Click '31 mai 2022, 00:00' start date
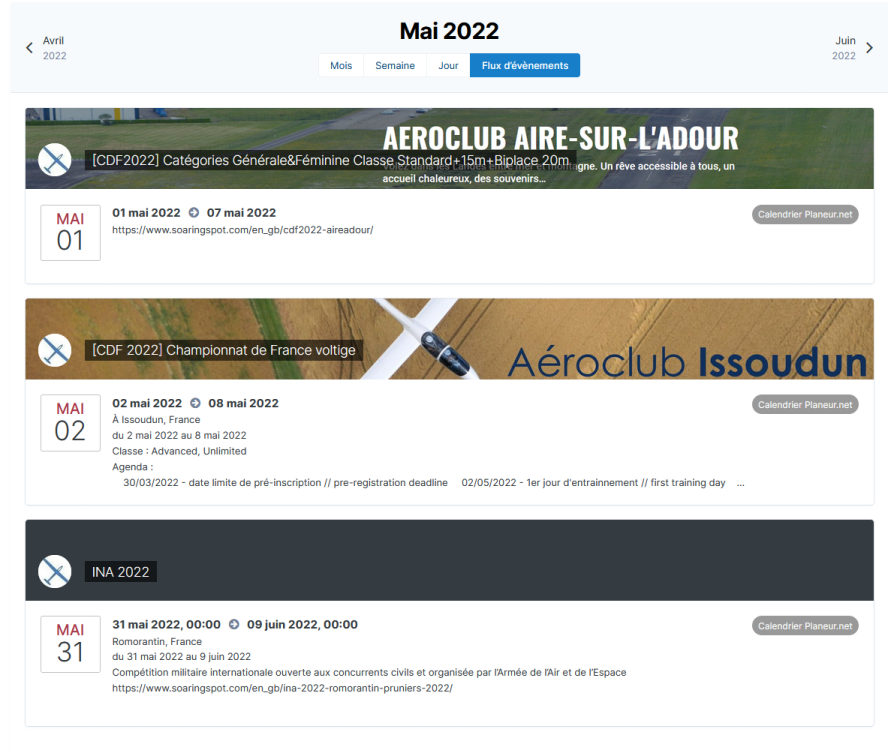The height and width of the screenshot is (750, 888). coord(166,624)
